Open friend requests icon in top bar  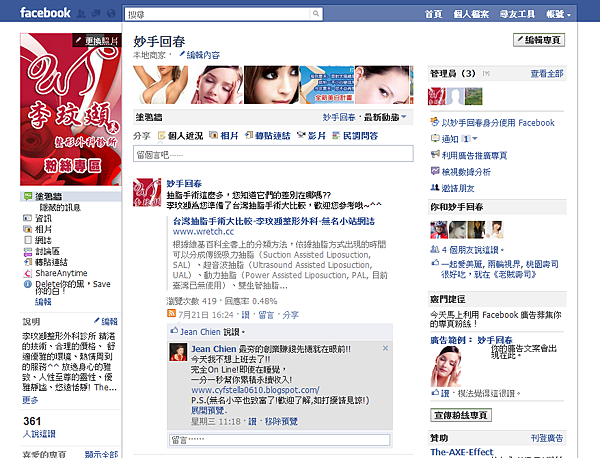(x=81, y=14)
